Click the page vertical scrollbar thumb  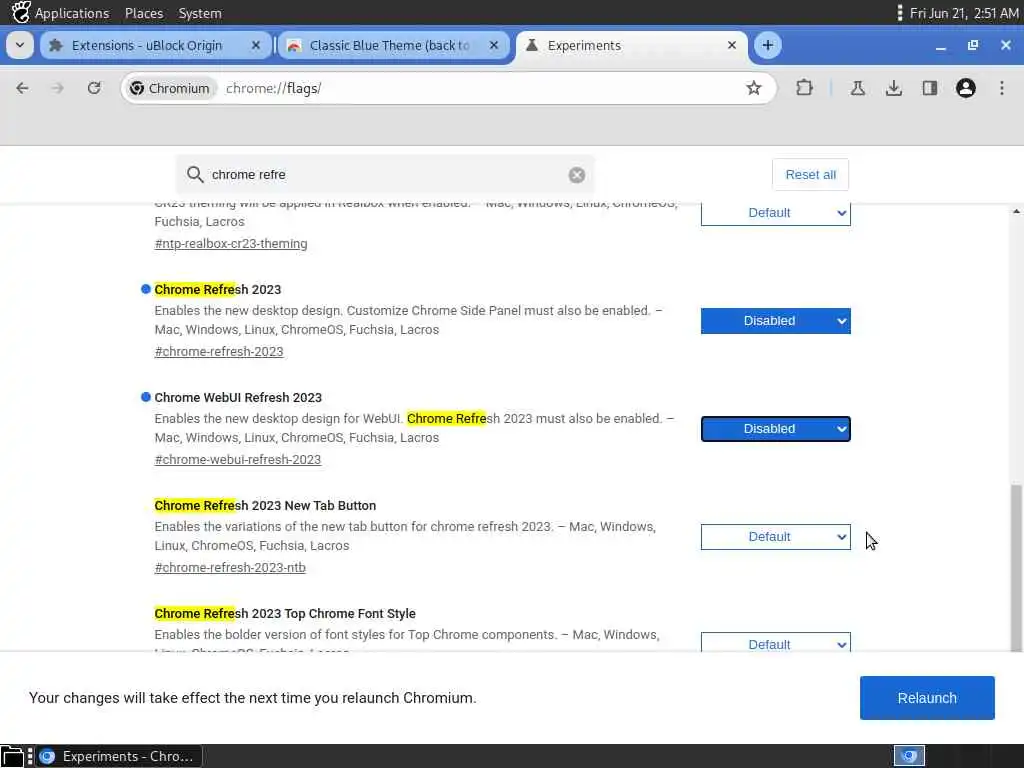[x=1016, y=567]
